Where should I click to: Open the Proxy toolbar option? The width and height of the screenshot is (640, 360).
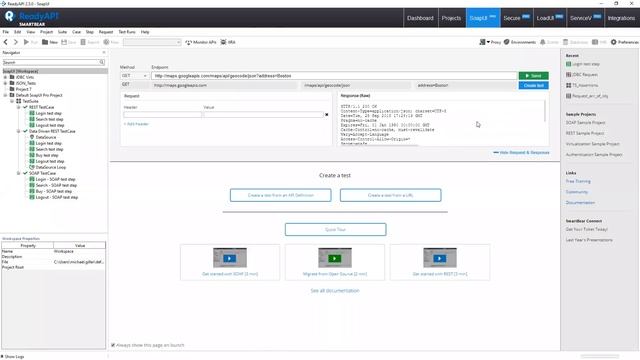click(490, 42)
